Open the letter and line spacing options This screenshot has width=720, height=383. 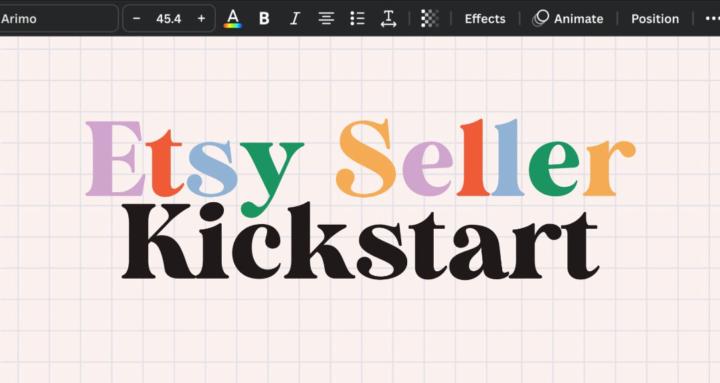tap(388, 19)
